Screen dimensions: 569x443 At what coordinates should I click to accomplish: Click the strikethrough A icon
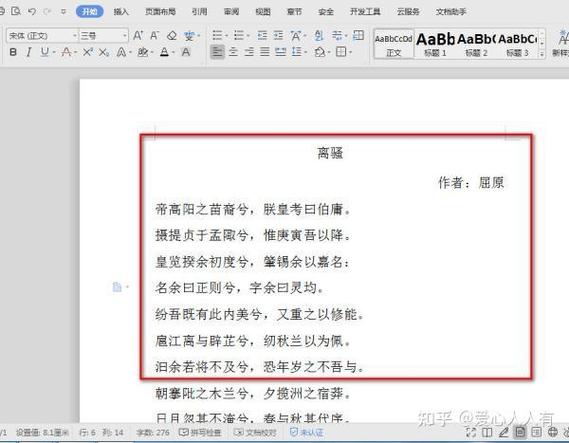(66, 52)
